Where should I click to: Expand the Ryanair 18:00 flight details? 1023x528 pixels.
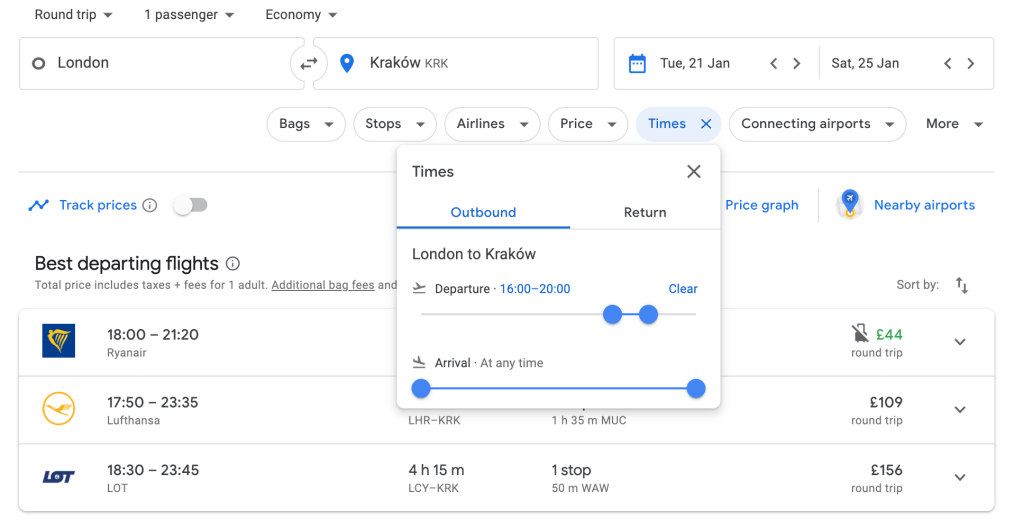pyautogui.click(x=960, y=342)
